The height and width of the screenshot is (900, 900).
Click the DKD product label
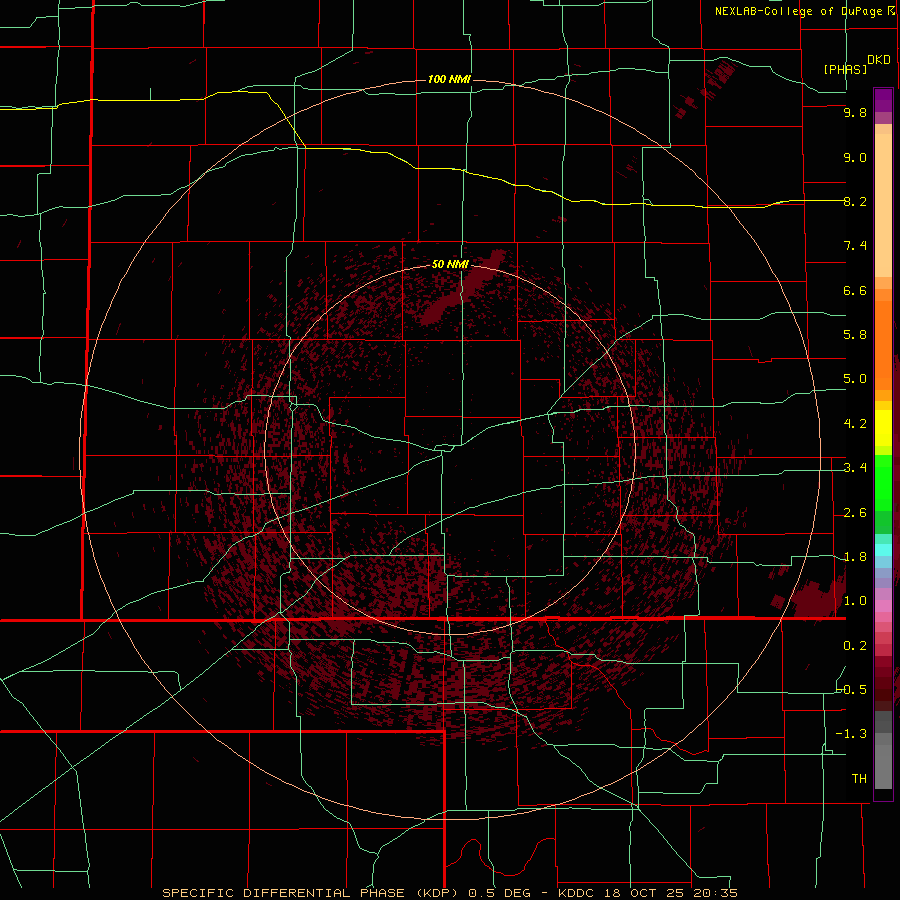pos(878,60)
